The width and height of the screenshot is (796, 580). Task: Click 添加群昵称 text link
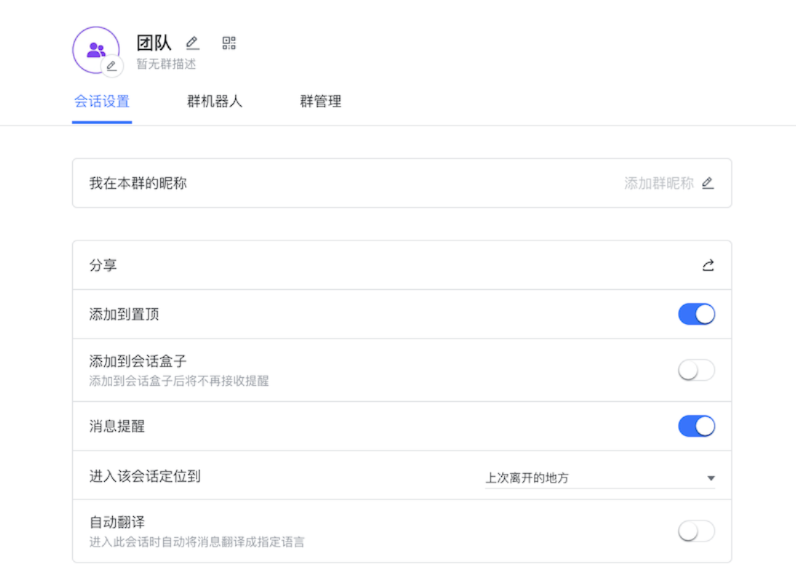click(x=658, y=183)
